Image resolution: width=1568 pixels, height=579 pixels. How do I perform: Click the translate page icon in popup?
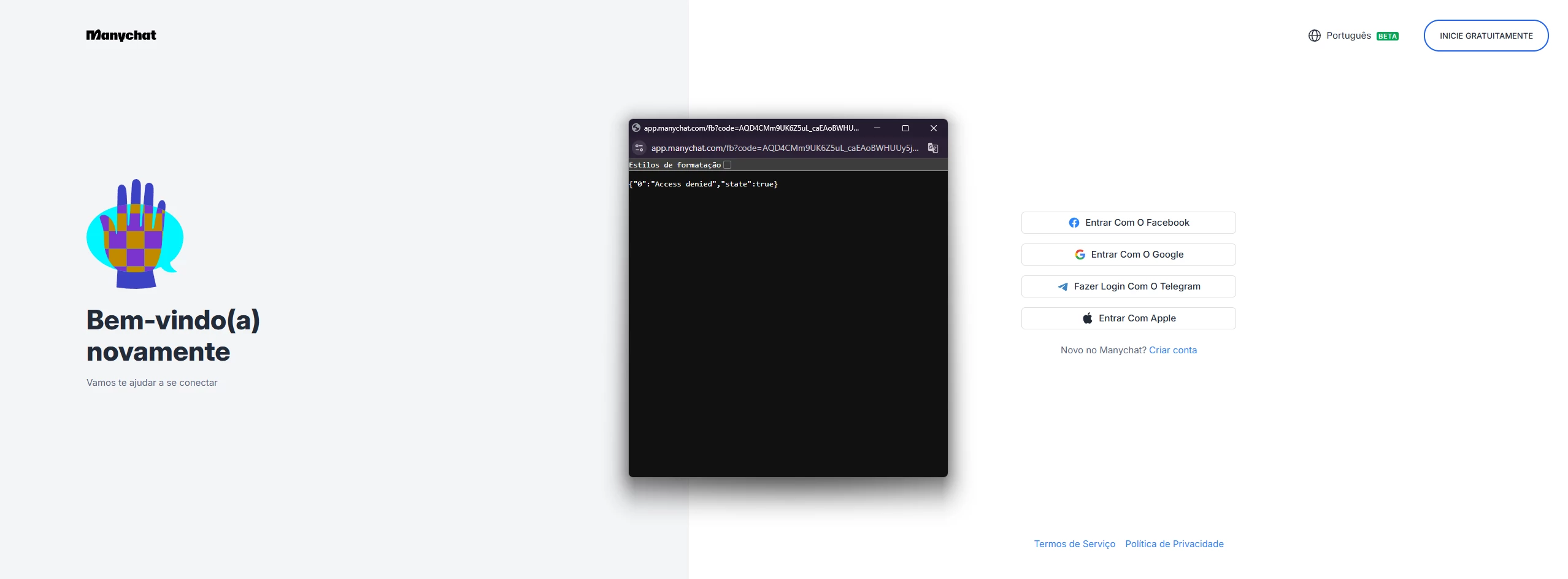pos(933,148)
